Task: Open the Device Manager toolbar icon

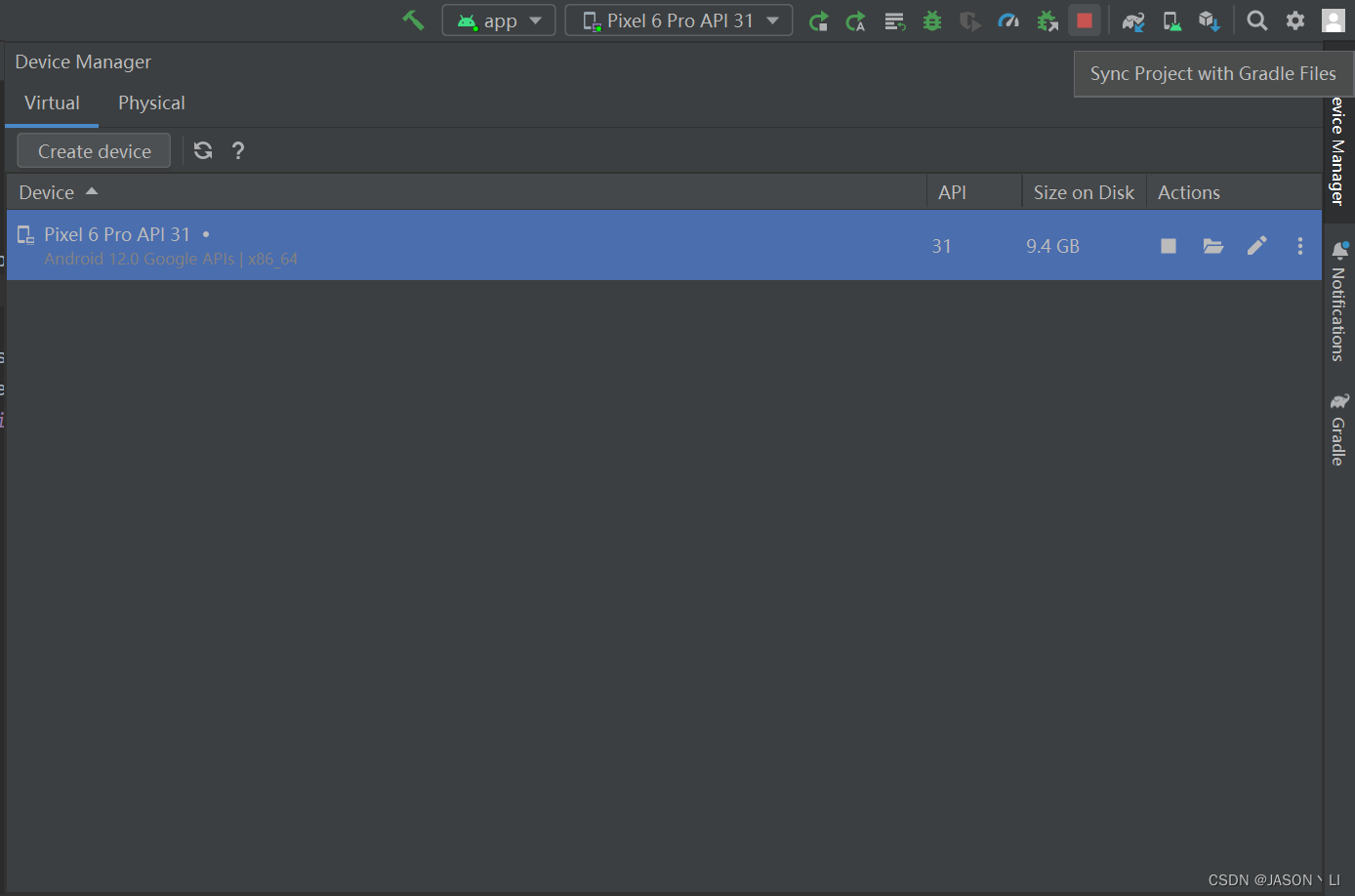Action: pyautogui.click(x=1171, y=20)
